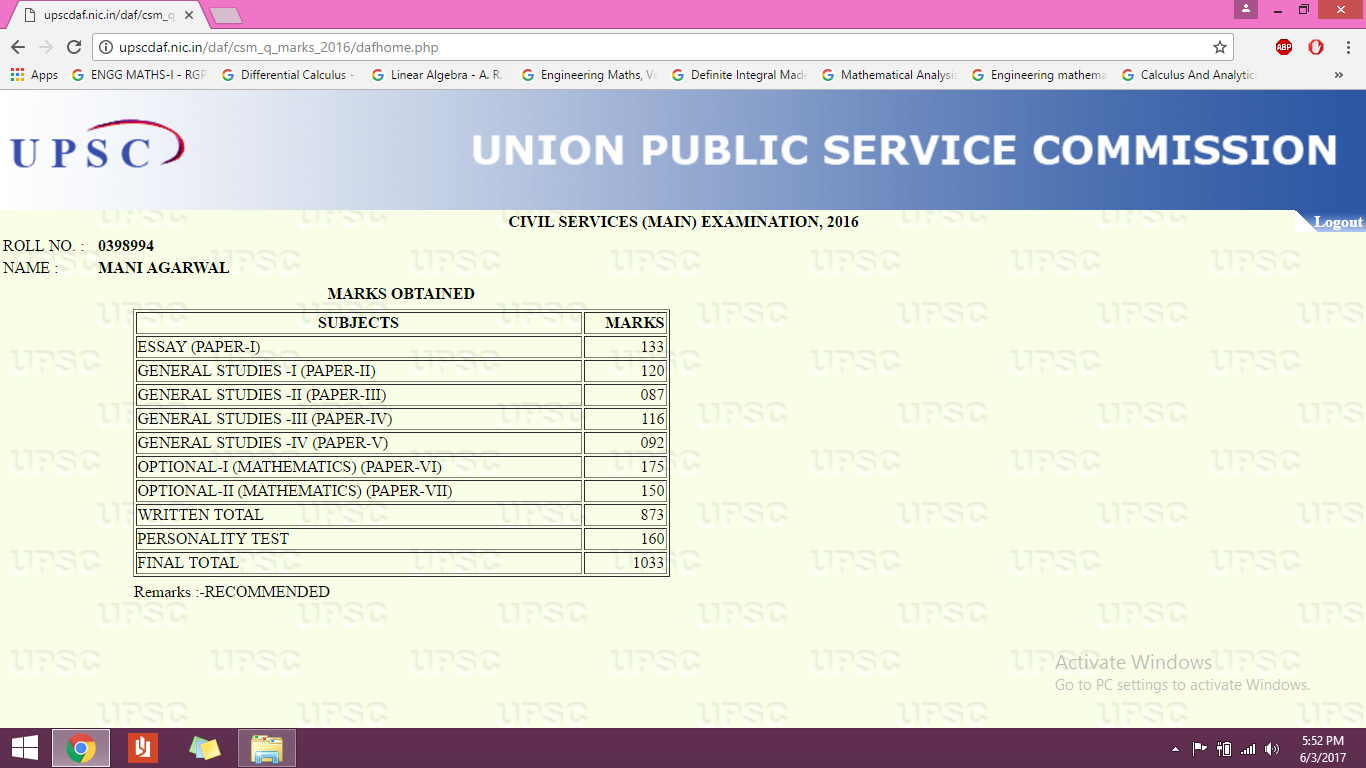Click the essay mark value 133
1366x768 pixels.
[652, 347]
